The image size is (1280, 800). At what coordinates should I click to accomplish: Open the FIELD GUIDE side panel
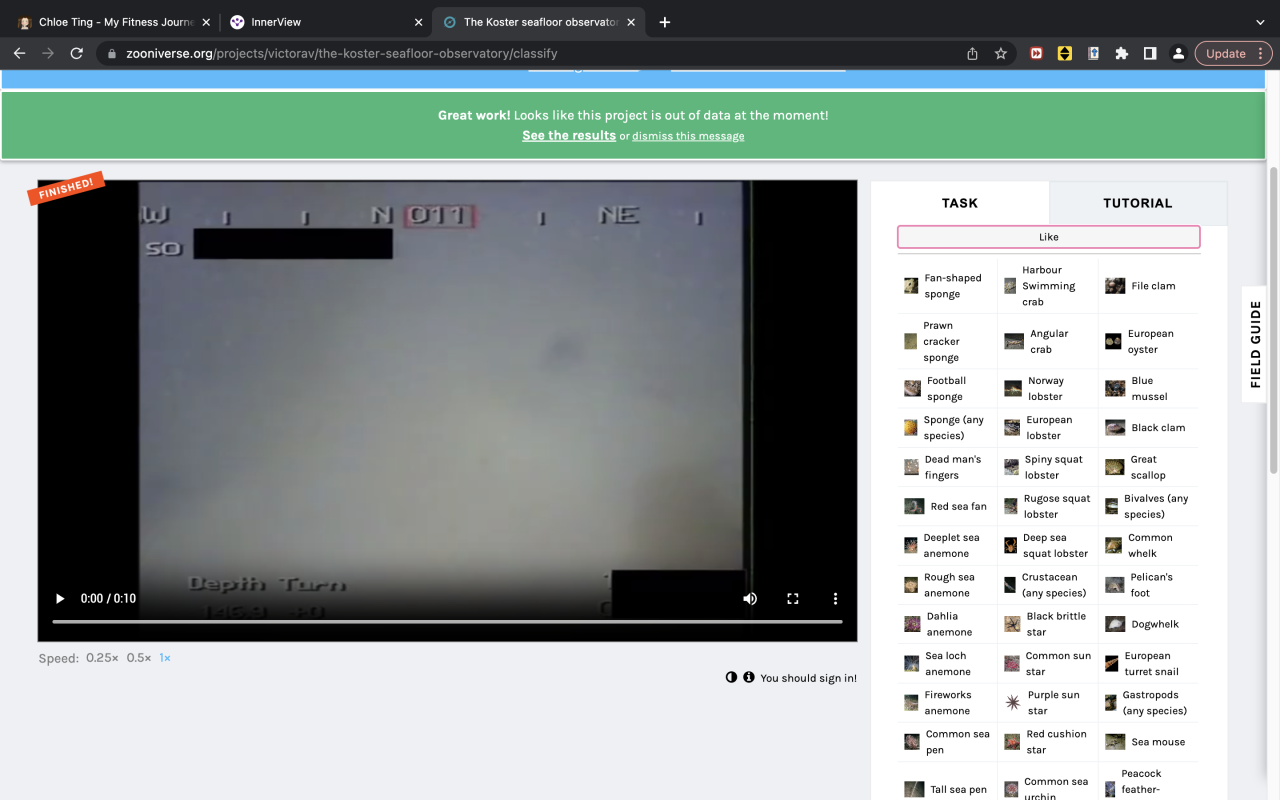pyautogui.click(x=1256, y=344)
